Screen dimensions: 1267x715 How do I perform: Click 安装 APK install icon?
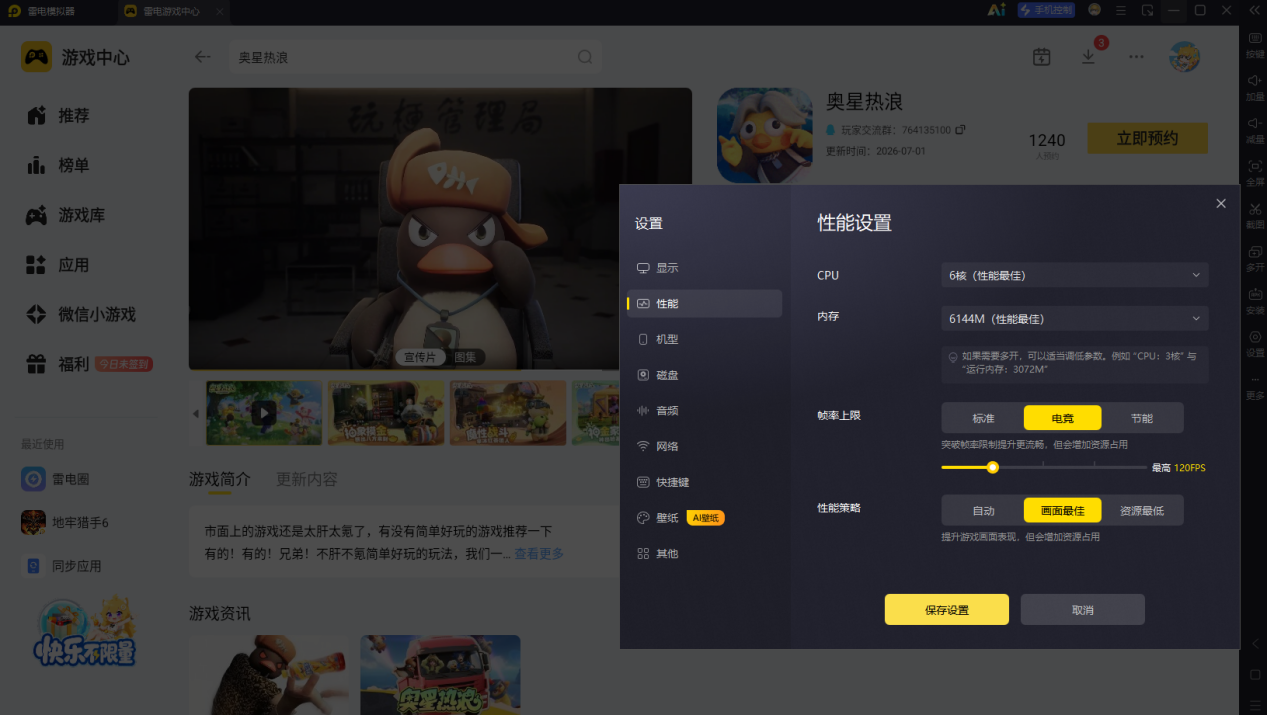[x=1255, y=300]
